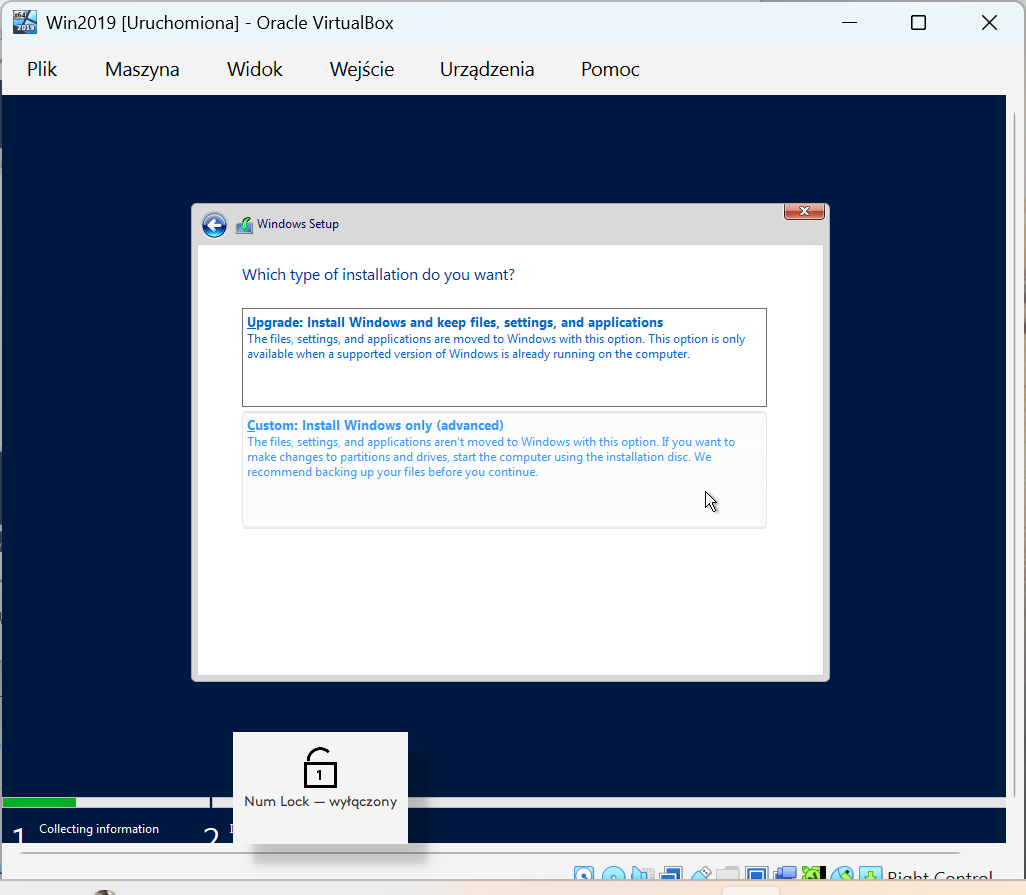Open the Wejście menu
The image size is (1026, 895).
[x=362, y=69]
